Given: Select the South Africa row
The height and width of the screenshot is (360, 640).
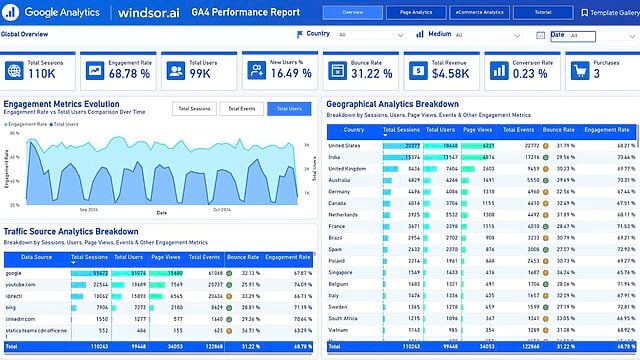Looking at the screenshot, I should point(482,318).
